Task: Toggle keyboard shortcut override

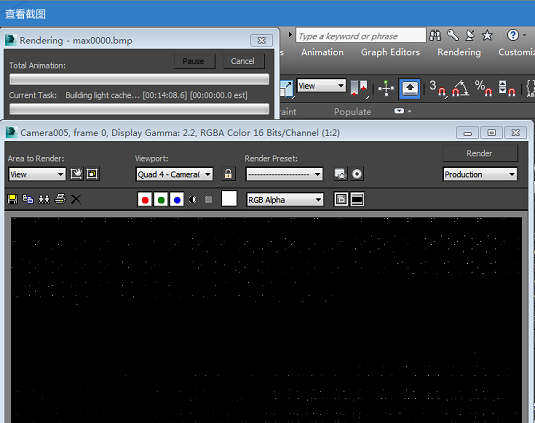Action: [x=410, y=89]
